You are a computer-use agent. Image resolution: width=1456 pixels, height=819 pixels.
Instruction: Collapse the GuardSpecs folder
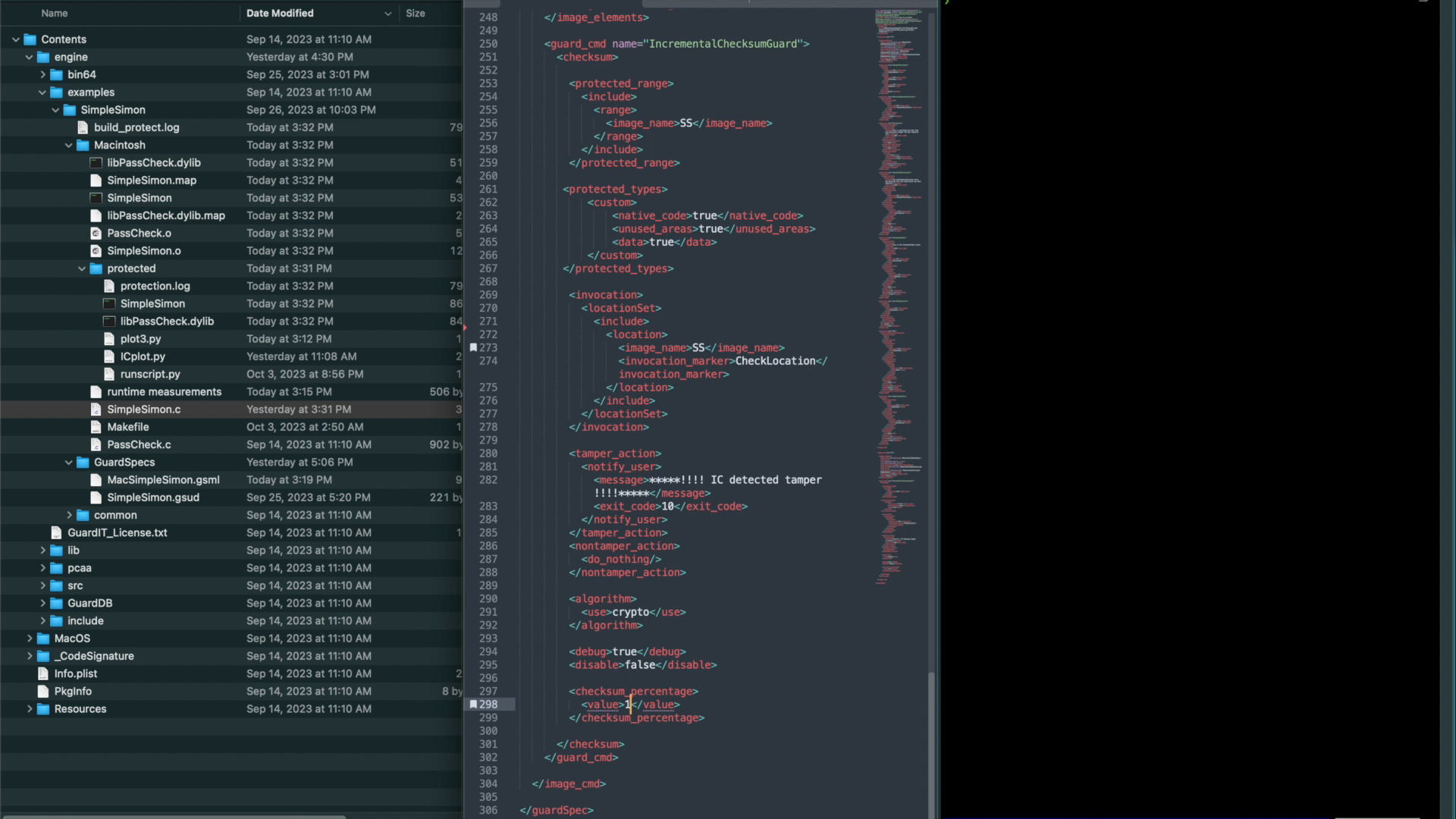[x=69, y=462]
